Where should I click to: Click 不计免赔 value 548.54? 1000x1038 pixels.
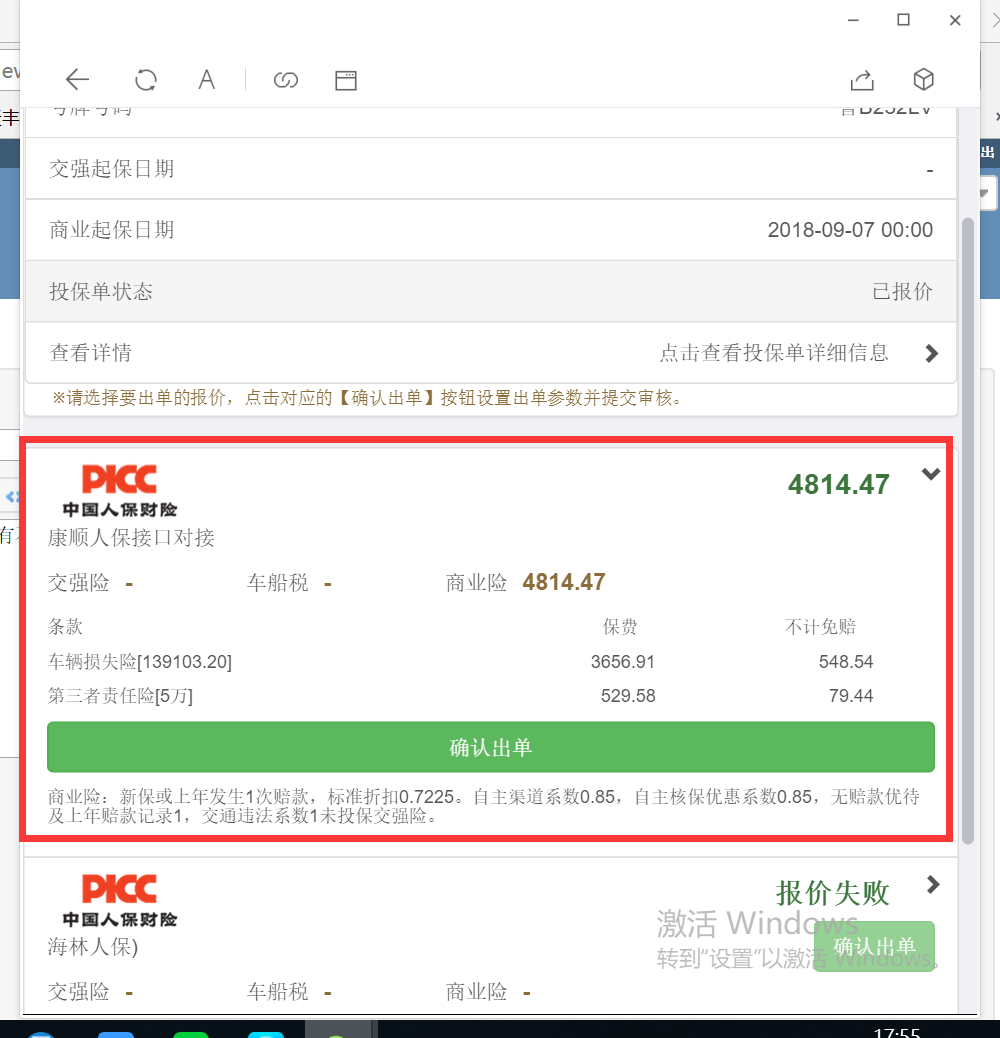pyautogui.click(x=846, y=662)
